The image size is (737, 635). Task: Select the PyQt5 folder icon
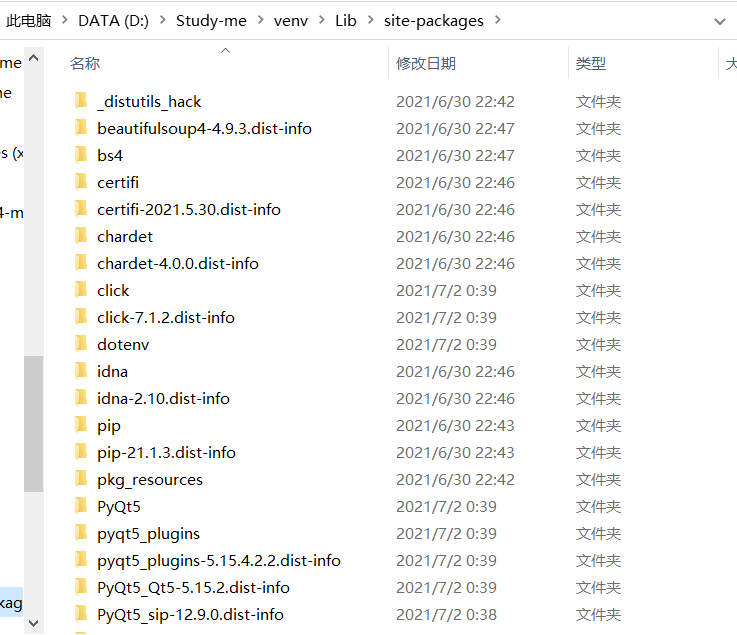pos(81,506)
